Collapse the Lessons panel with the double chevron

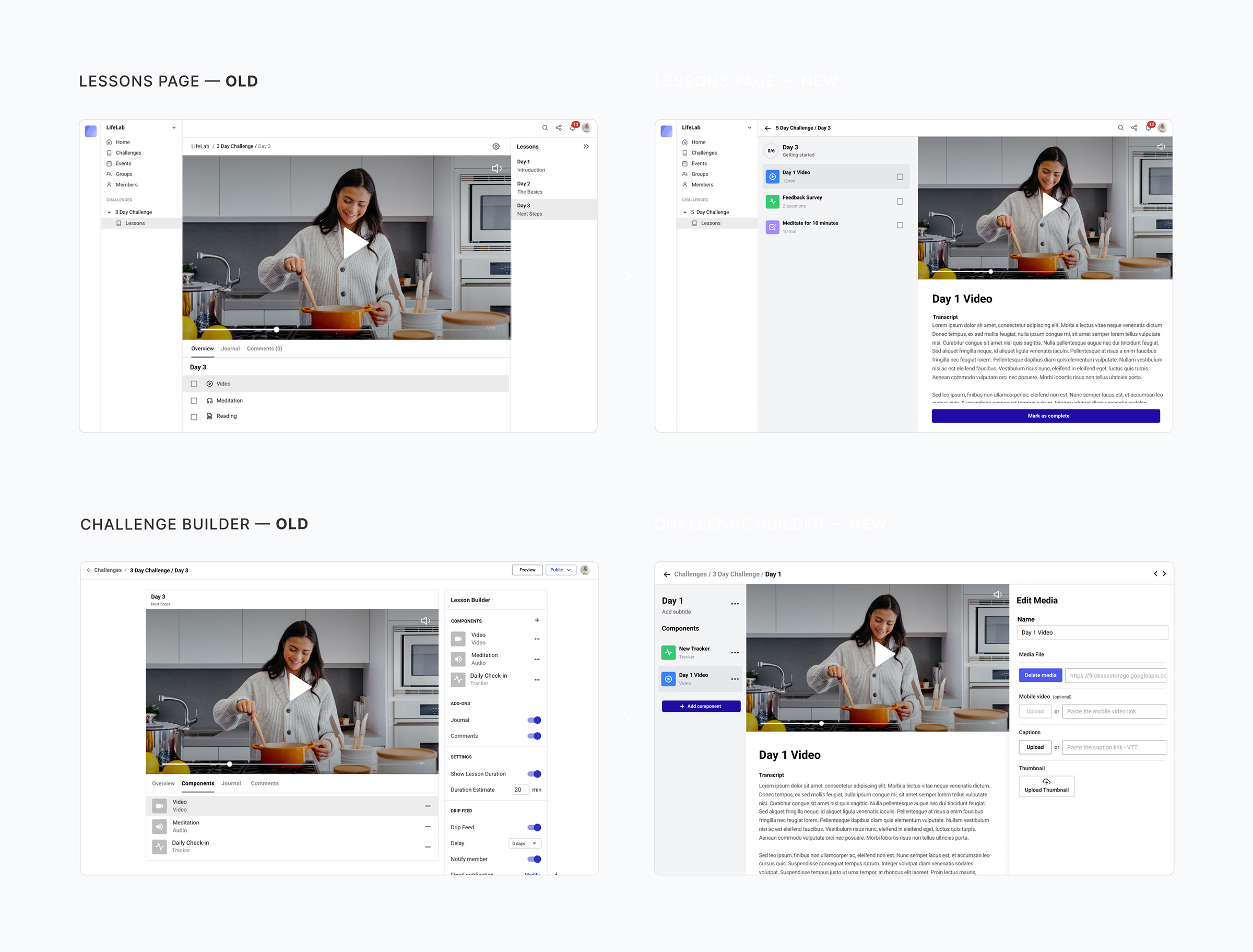pos(586,147)
